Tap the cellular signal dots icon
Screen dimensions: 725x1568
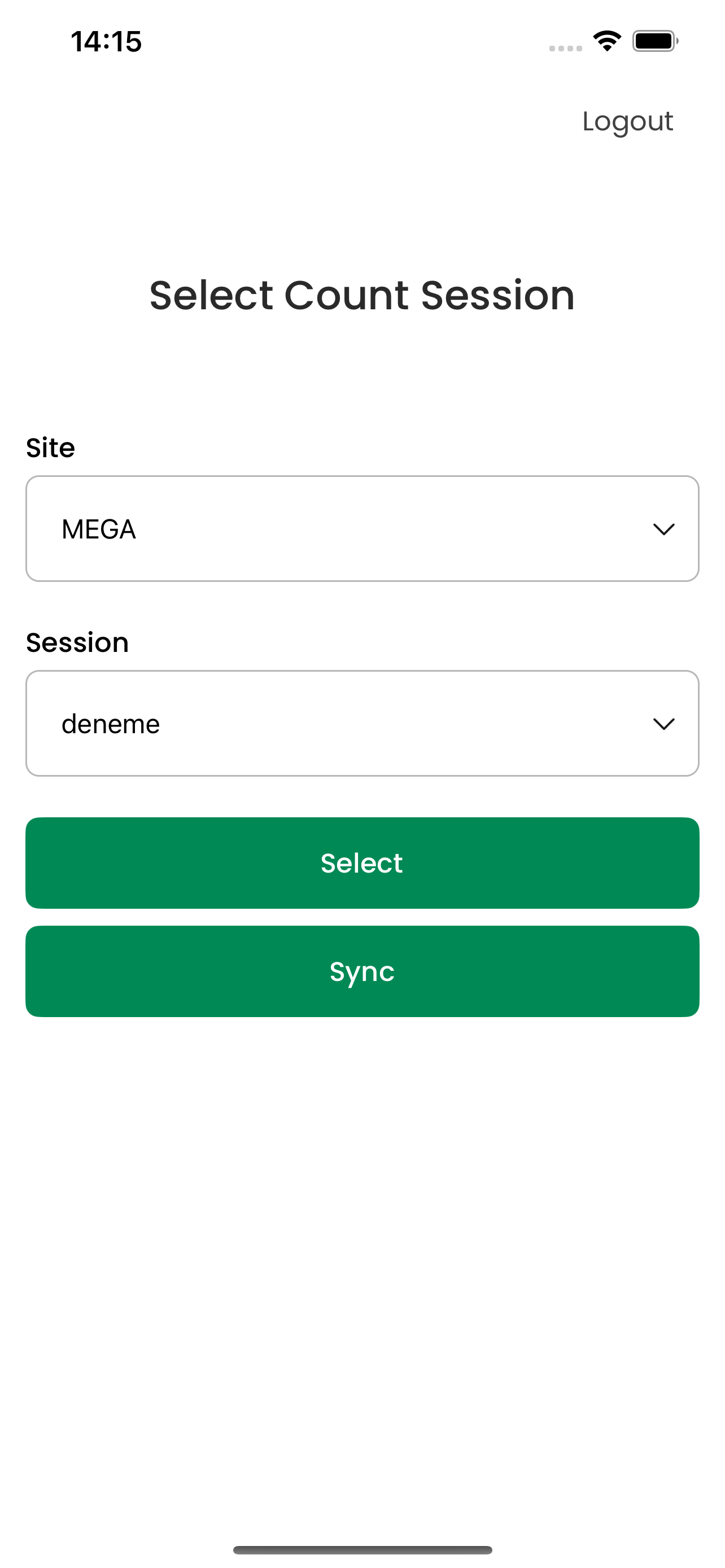[x=566, y=48]
